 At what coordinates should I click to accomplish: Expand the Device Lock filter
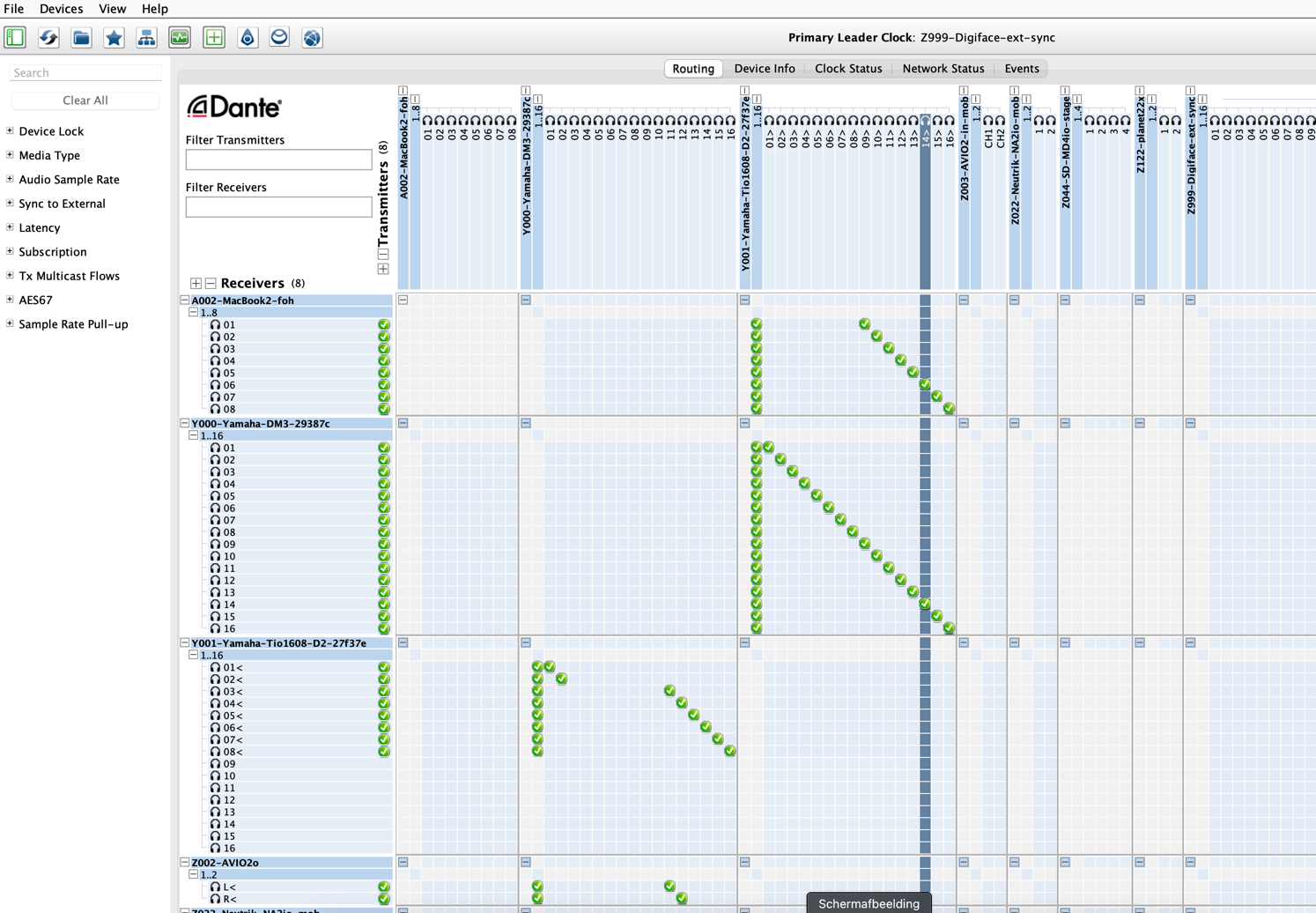point(10,130)
